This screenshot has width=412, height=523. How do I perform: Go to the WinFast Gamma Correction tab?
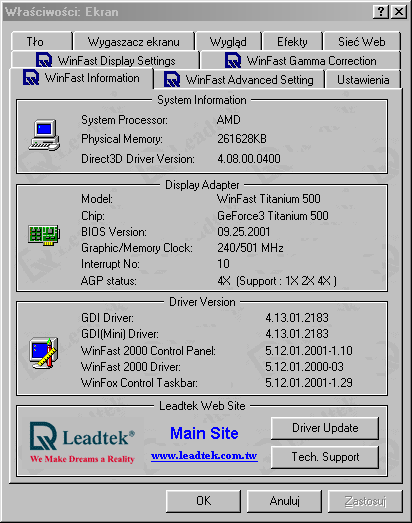pos(301,60)
